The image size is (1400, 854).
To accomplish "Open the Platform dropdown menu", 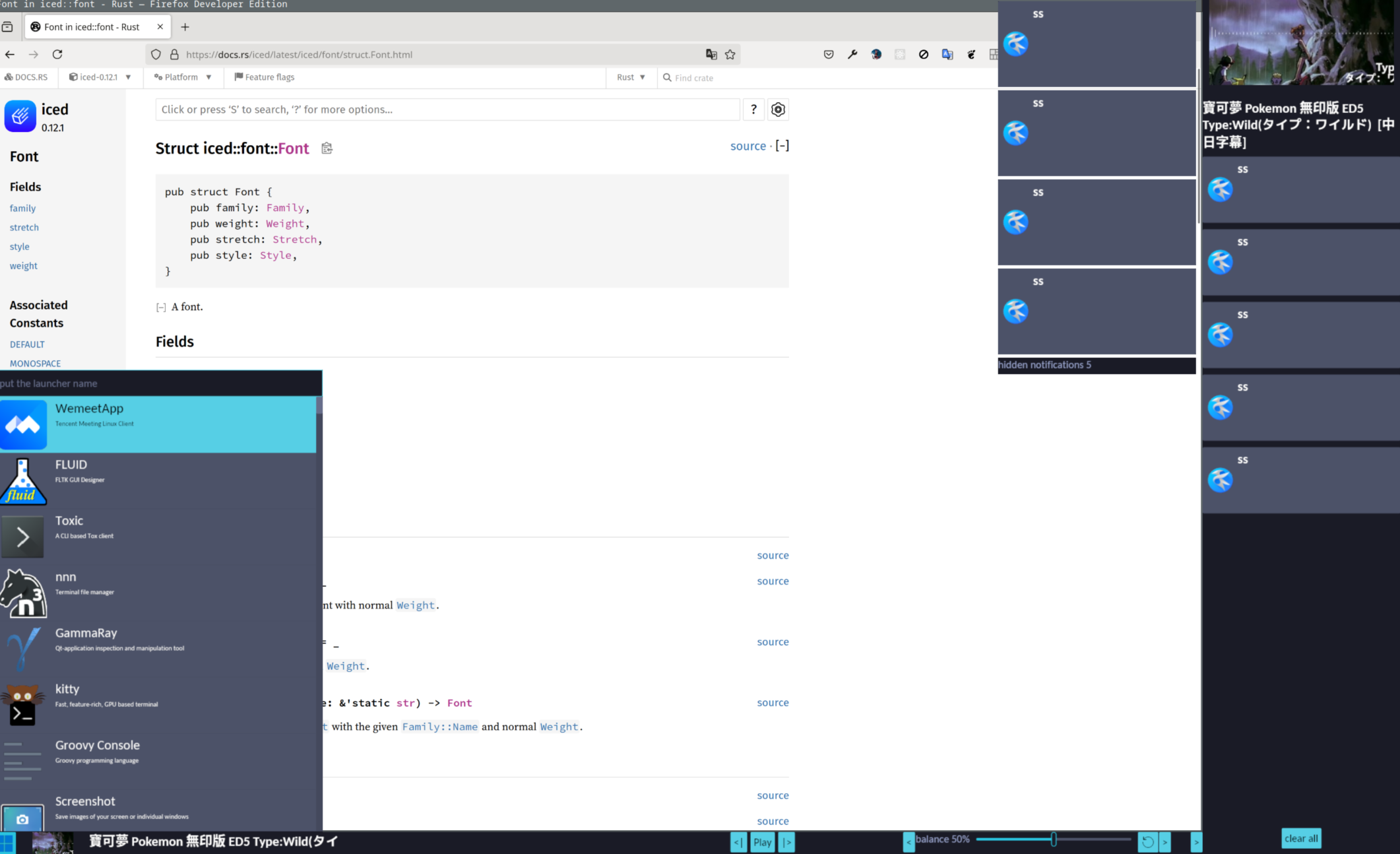I will click(183, 77).
